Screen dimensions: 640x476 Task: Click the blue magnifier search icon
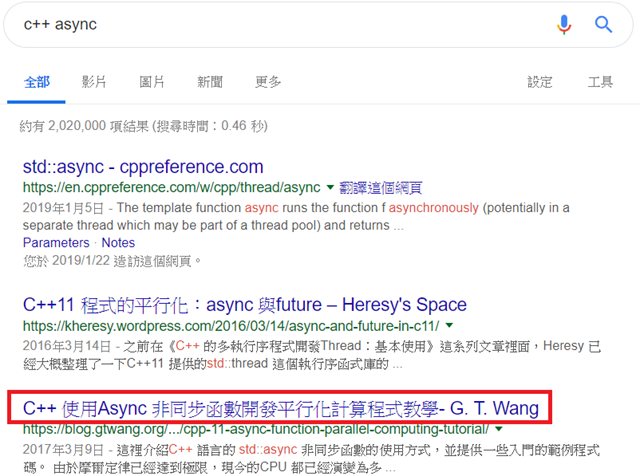[603, 24]
